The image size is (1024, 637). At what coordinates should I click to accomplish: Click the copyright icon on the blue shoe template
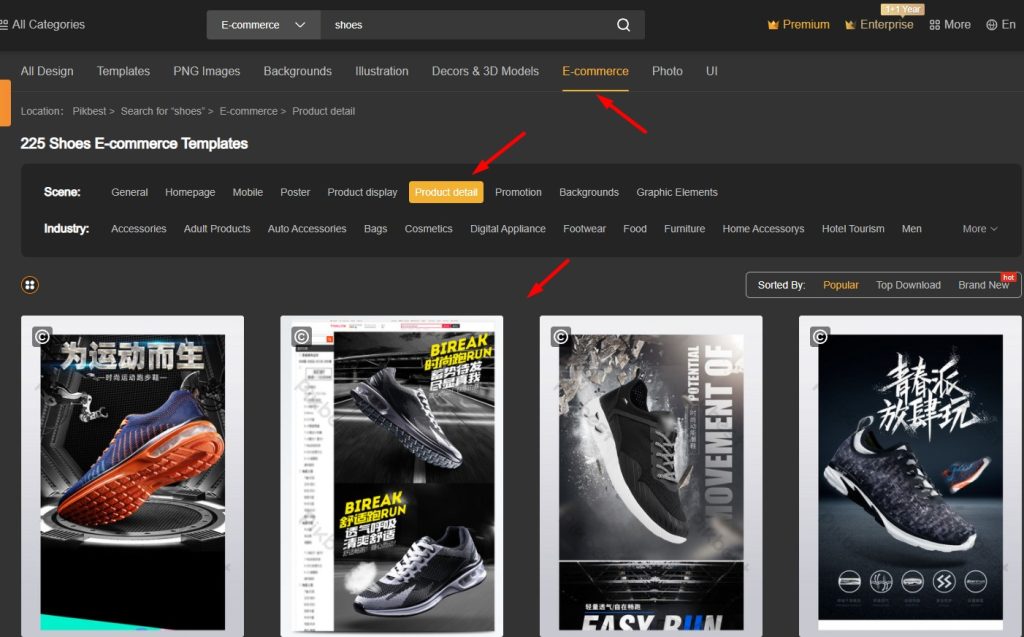(x=41, y=335)
